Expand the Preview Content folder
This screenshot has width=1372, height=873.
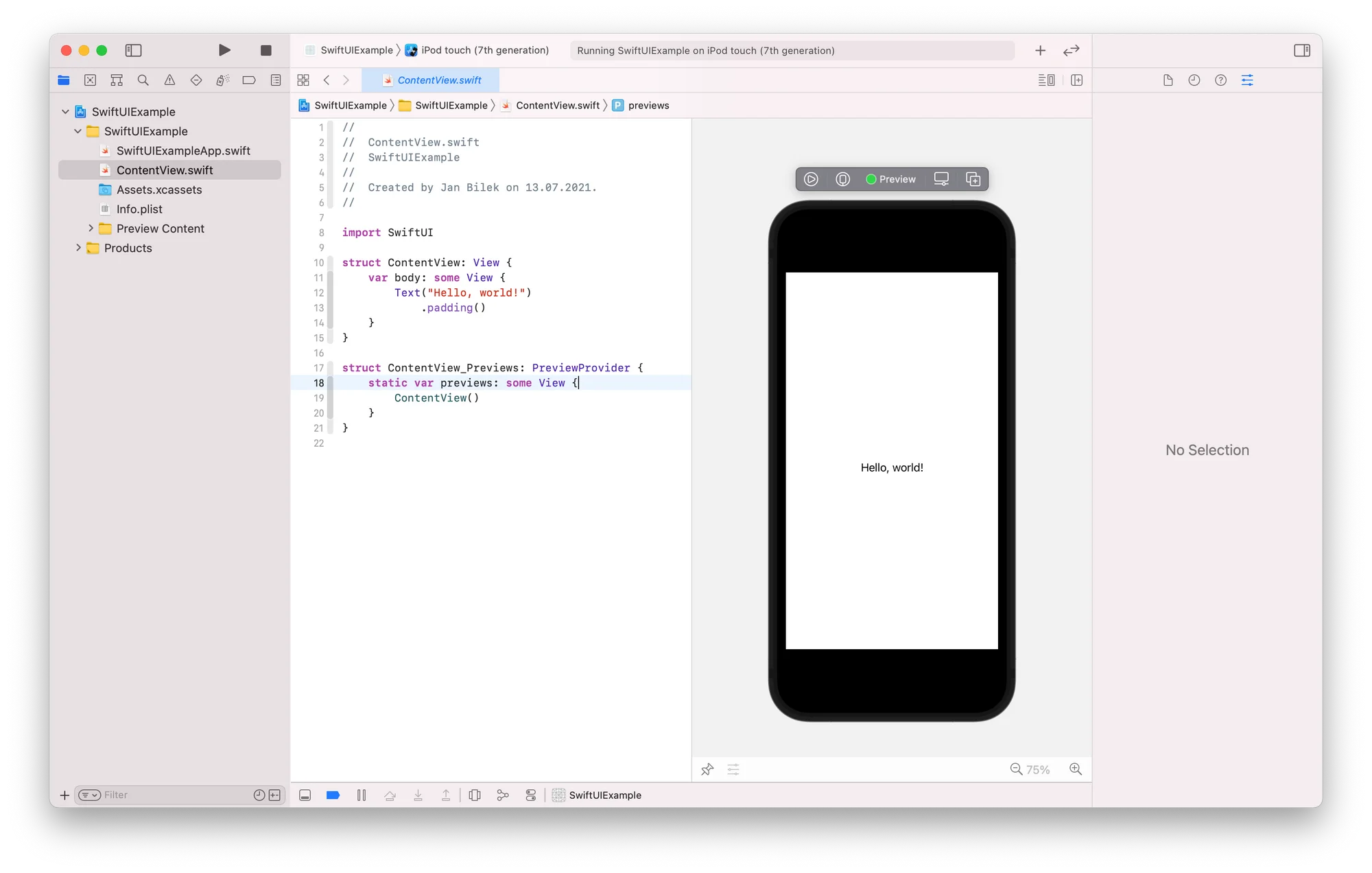91,228
